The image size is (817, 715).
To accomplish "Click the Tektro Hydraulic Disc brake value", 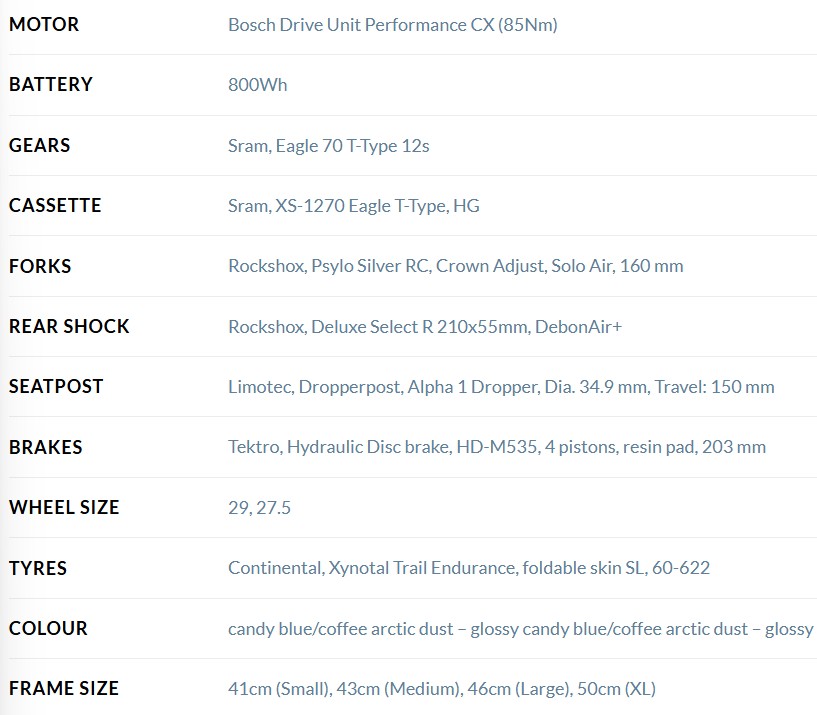I will (x=497, y=447).
